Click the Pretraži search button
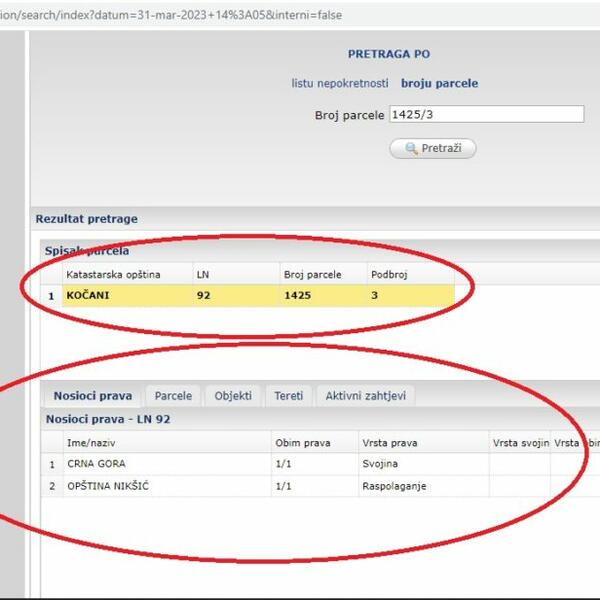 433,149
